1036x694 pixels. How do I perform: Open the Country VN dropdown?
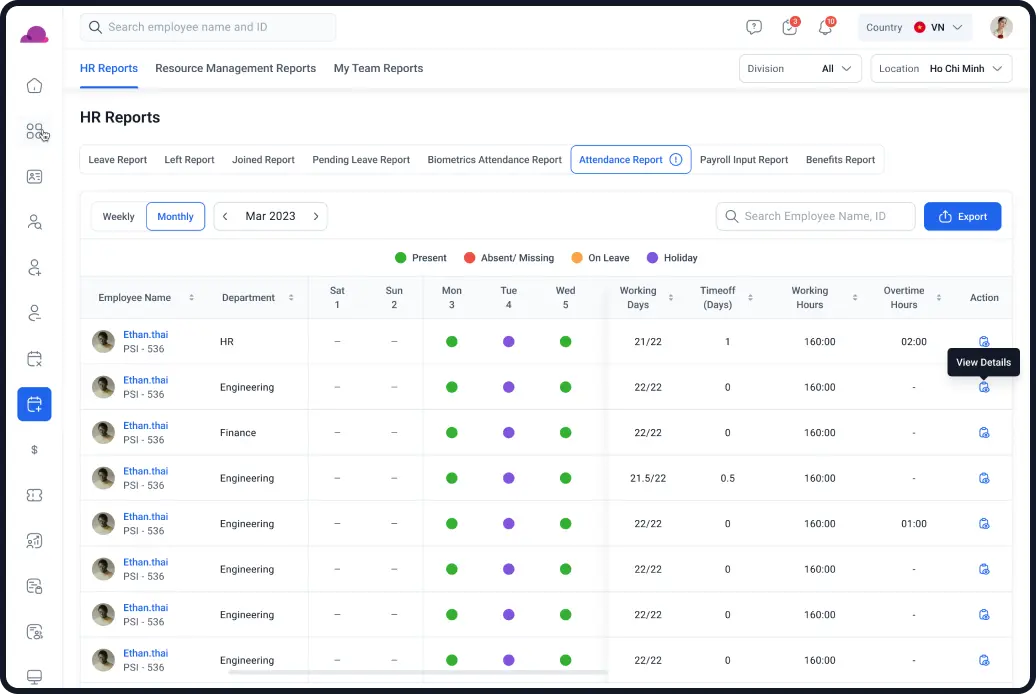click(915, 27)
